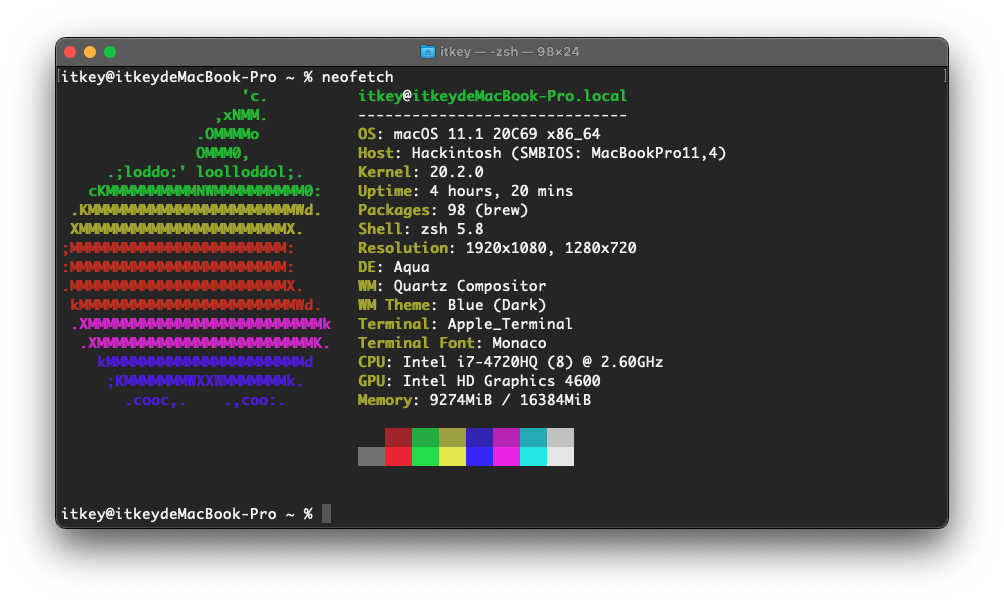Click the Apple logo ASCII art
Image resolution: width=1004 pixels, height=602 pixels.
[x=197, y=248]
